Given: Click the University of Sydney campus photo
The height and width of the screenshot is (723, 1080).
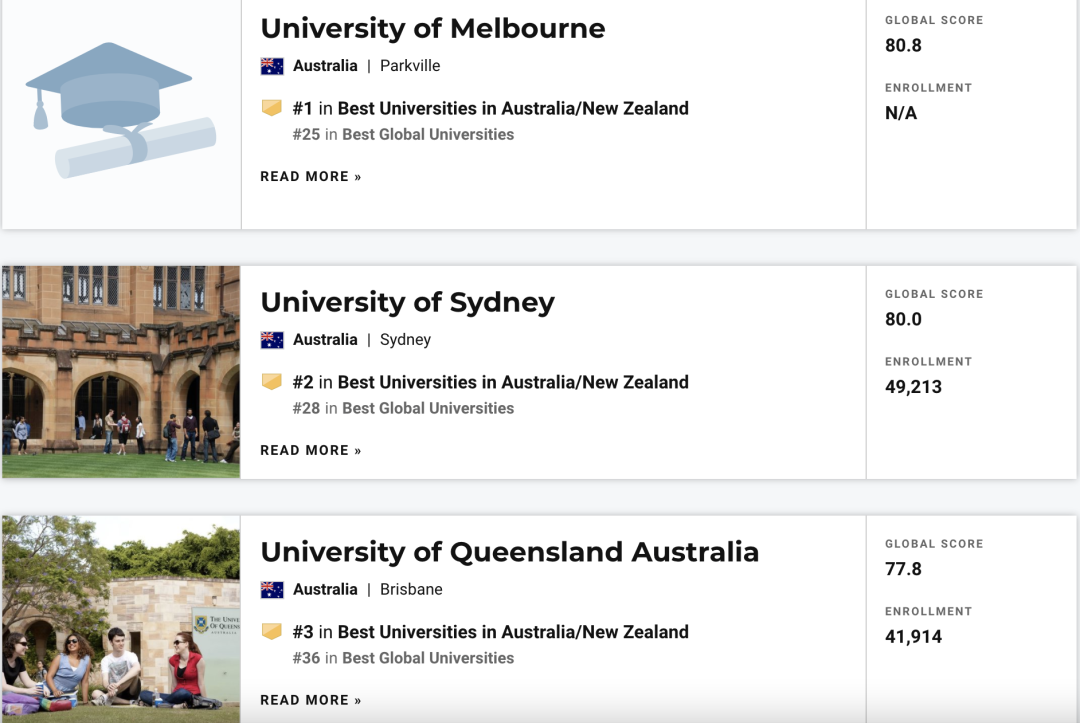Looking at the screenshot, I should coord(121,372).
